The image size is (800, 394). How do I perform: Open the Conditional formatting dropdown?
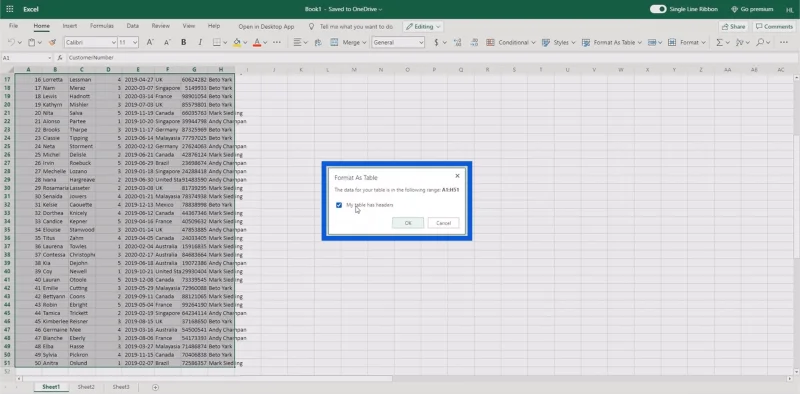(x=511, y=42)
